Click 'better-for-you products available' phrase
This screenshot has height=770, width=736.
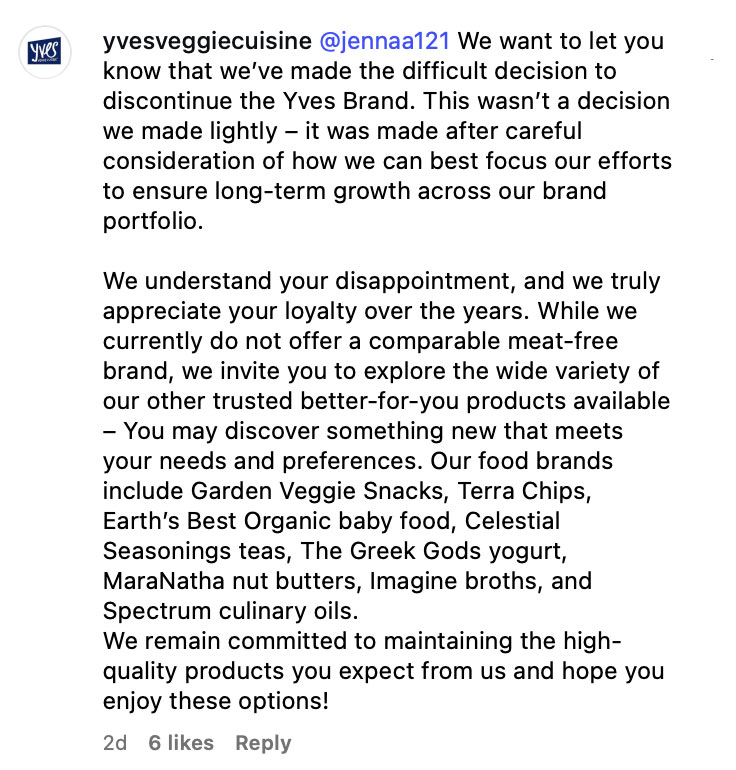(x=485, y=401)
